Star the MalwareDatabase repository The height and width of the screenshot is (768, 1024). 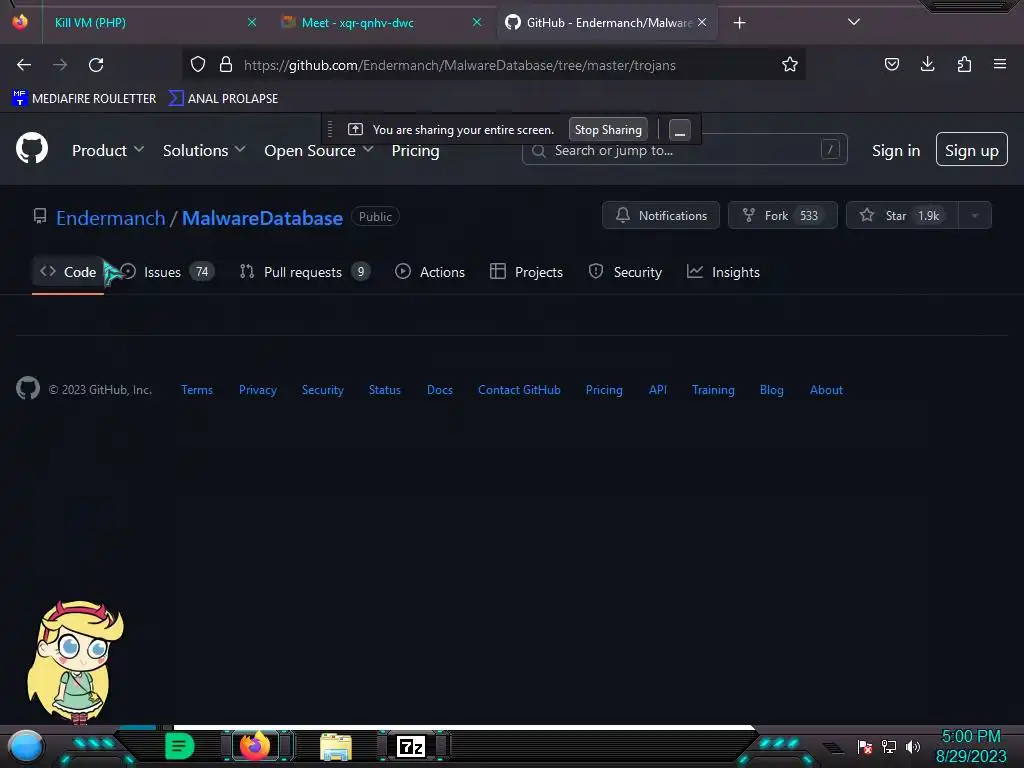point(902,216)
